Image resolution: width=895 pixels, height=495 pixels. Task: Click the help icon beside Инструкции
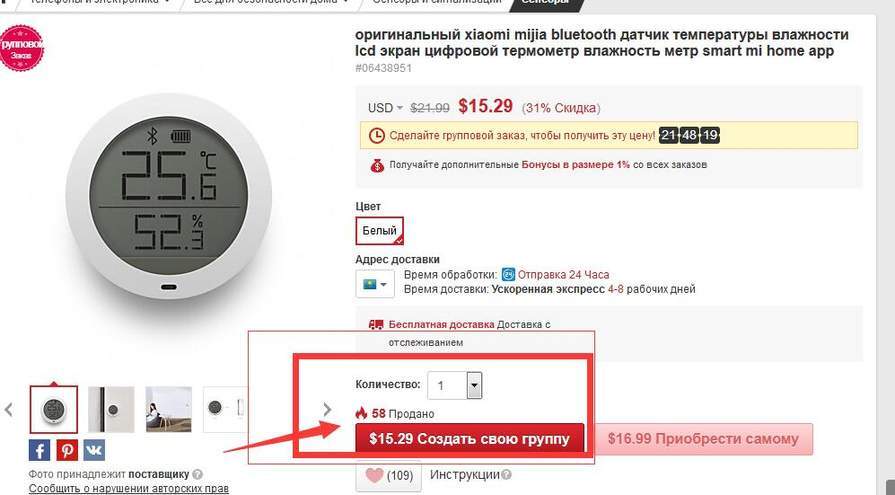[506, 474]
